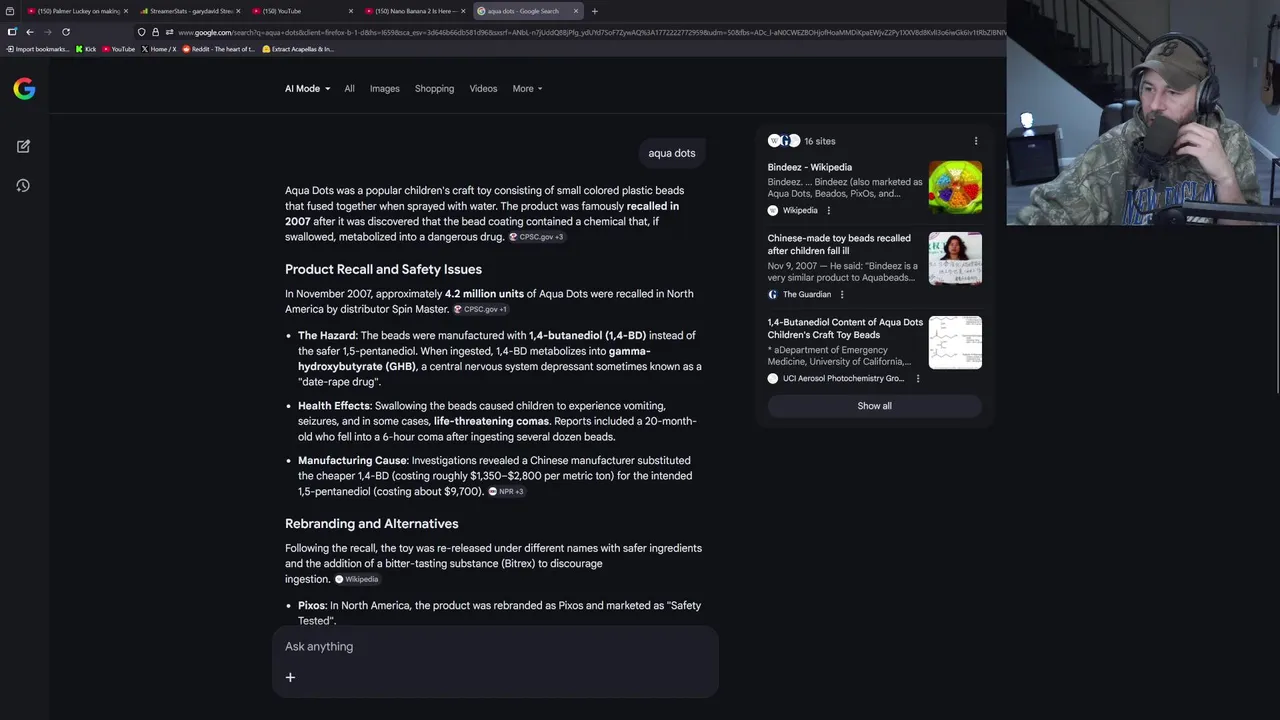This screenshot has width=1280, height=720.
Task: Start a new search with the edit icon
Action: tap(23, 146)
